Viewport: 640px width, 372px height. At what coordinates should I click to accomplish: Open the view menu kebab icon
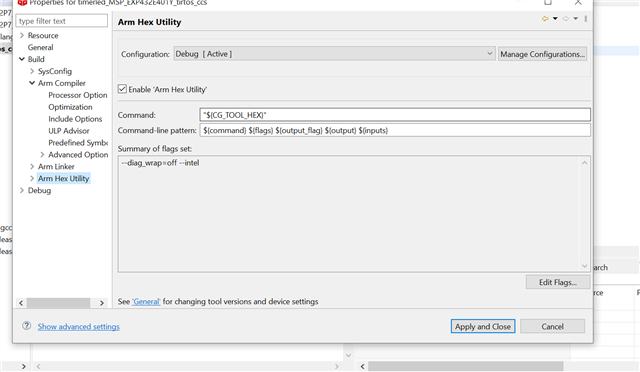pyautogui.click(x=586, y=18)
